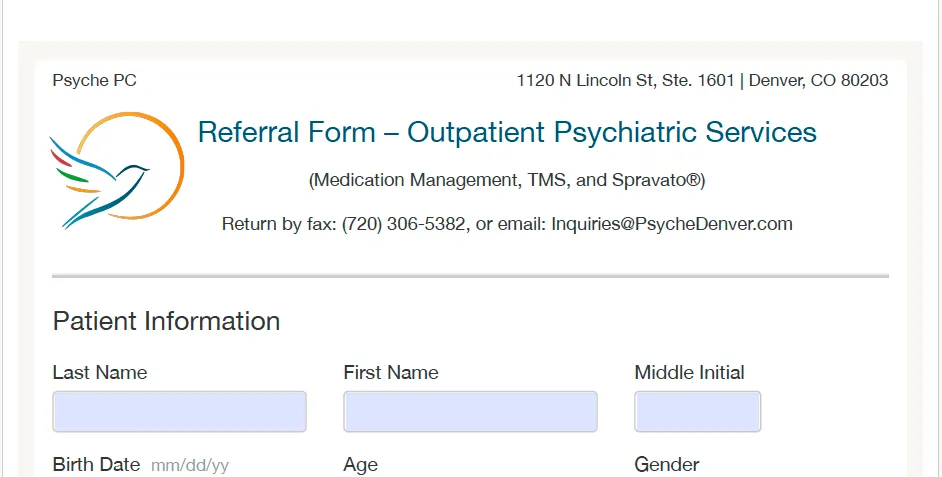Open the Inquiries@PsycheDenver.com email address
Image resolution: width=942 pixels, height=477 pixels.
[672, 224]
